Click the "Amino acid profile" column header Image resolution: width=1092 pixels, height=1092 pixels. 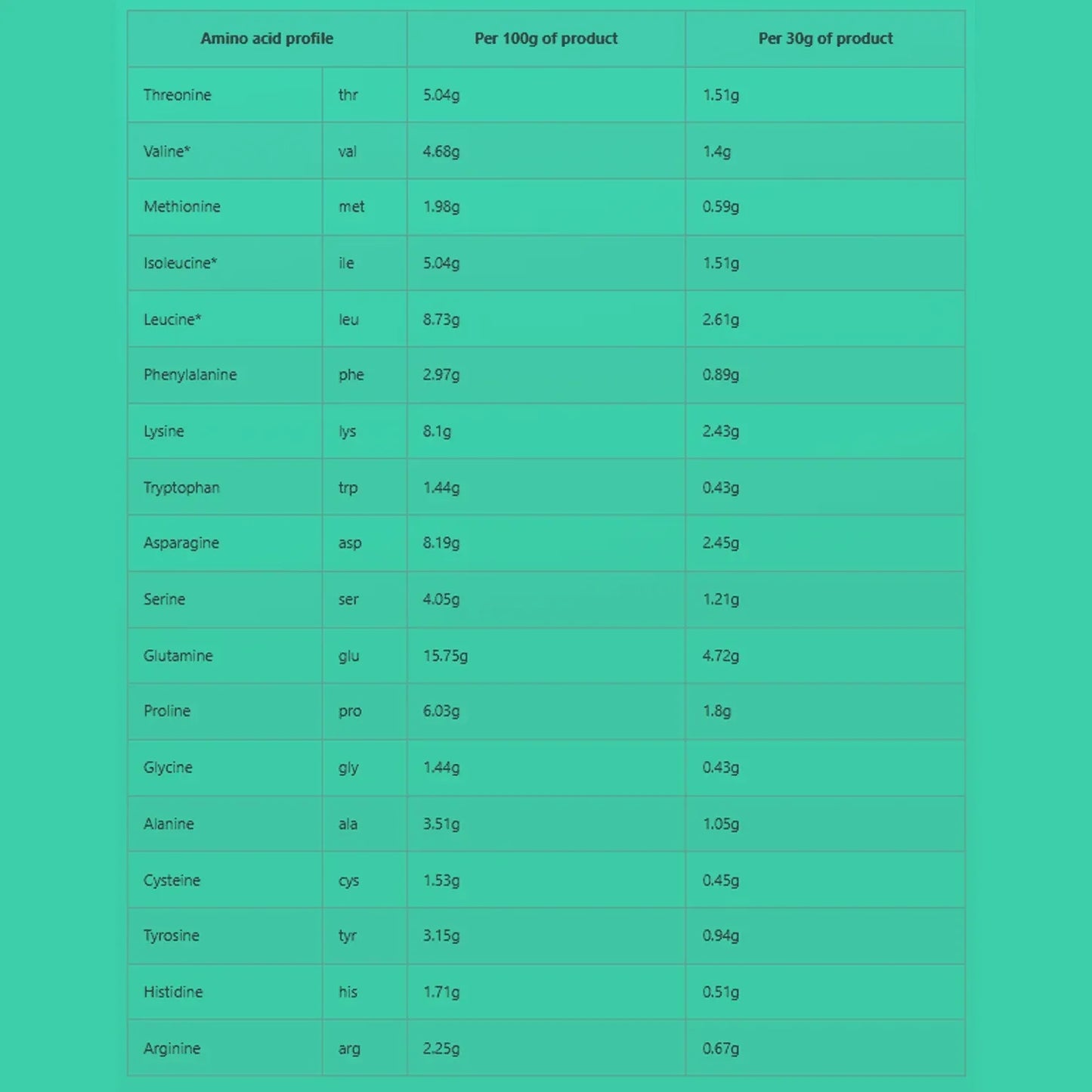pos(267,39)
